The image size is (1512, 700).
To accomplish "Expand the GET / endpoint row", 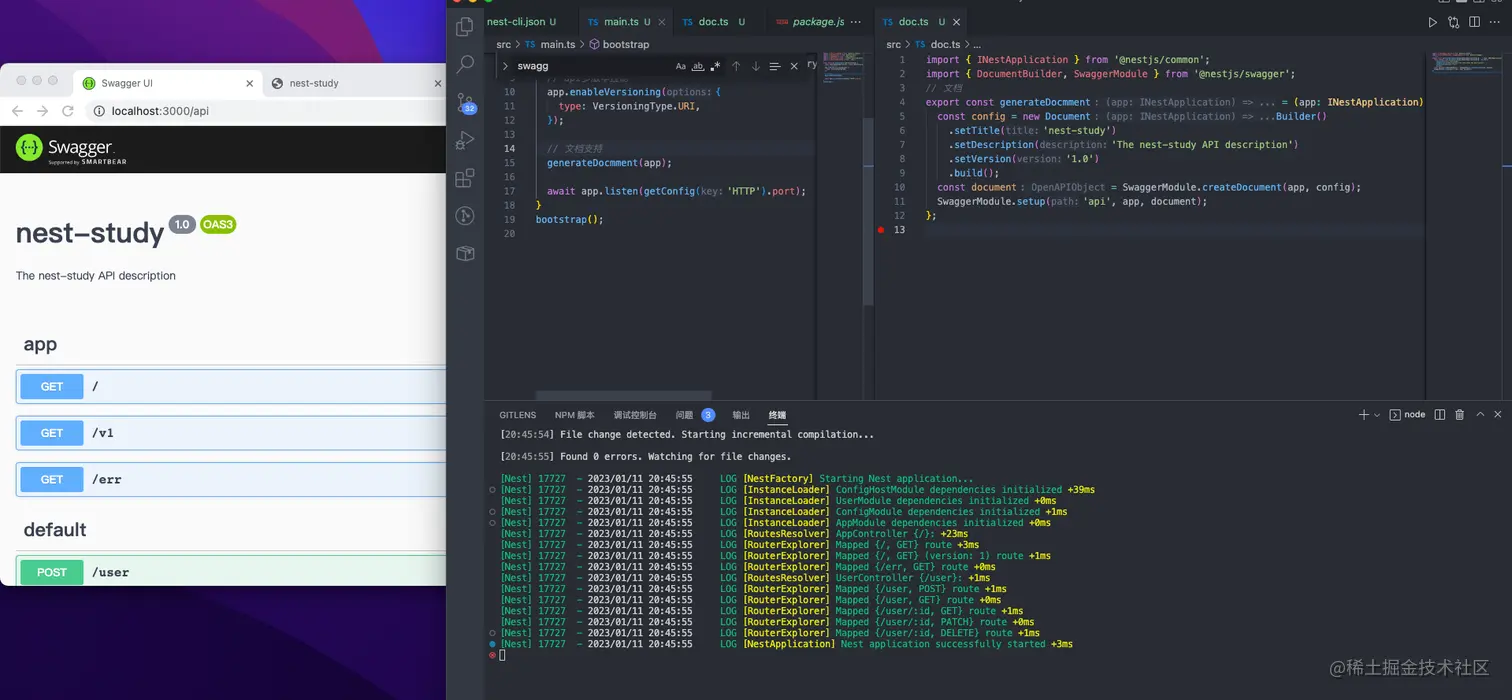I will (231, 386).
